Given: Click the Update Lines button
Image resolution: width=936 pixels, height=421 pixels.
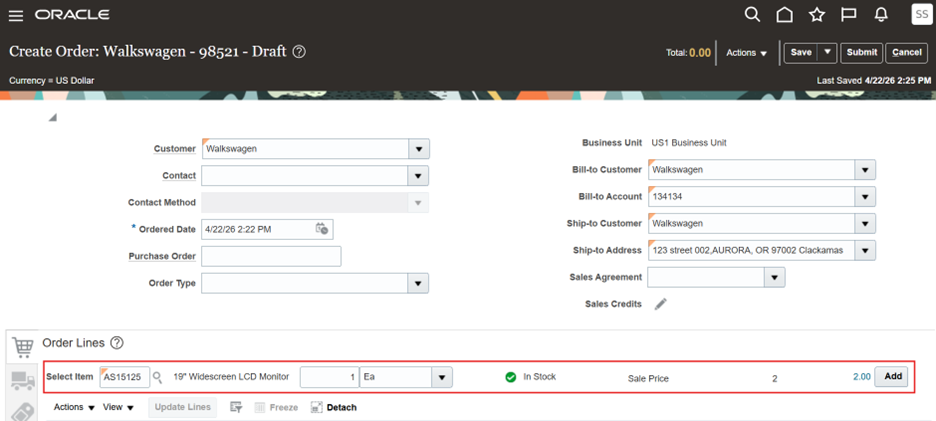Looking at the screenshot, I should tap(183, 407).
